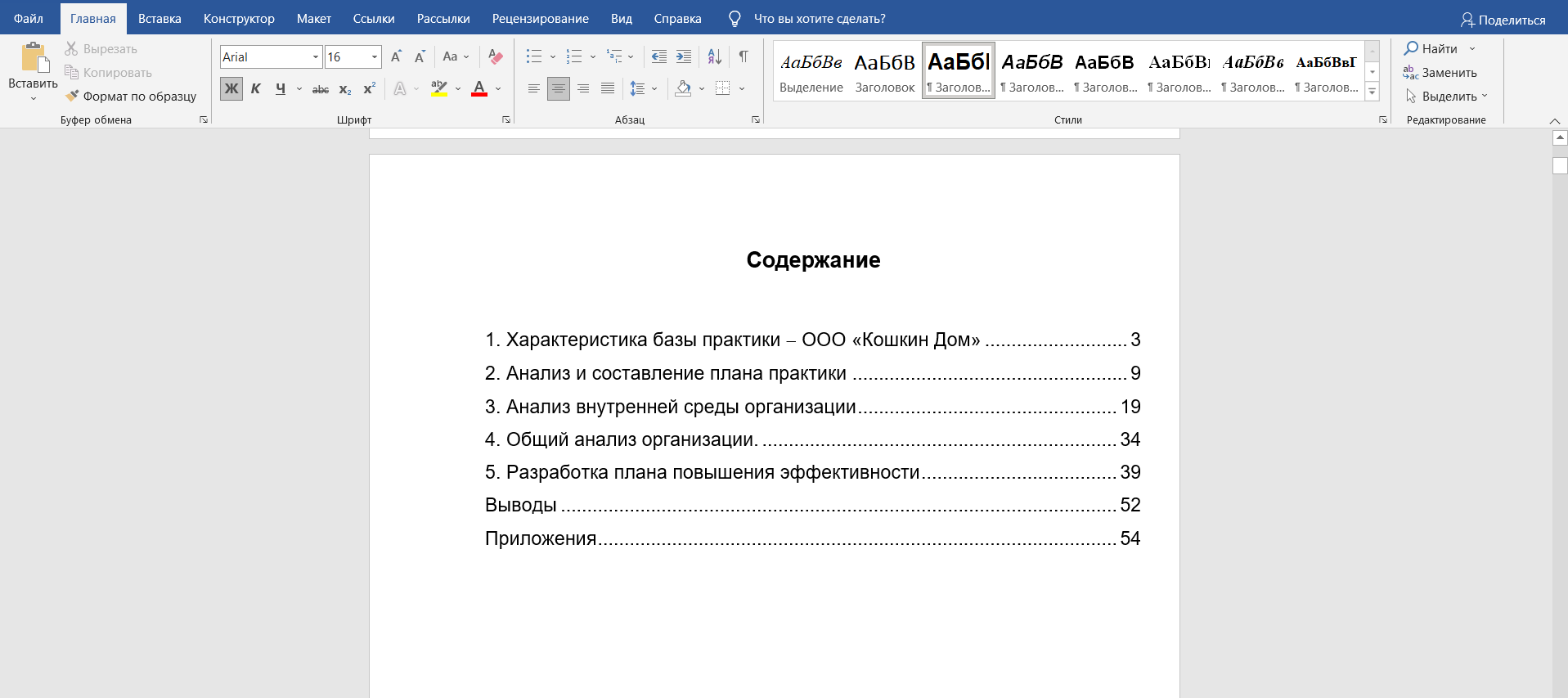This screenshot has height=698, width=1568.
Task: Click in the Что вы хотите сделать search field
Action: pos(820,19)
